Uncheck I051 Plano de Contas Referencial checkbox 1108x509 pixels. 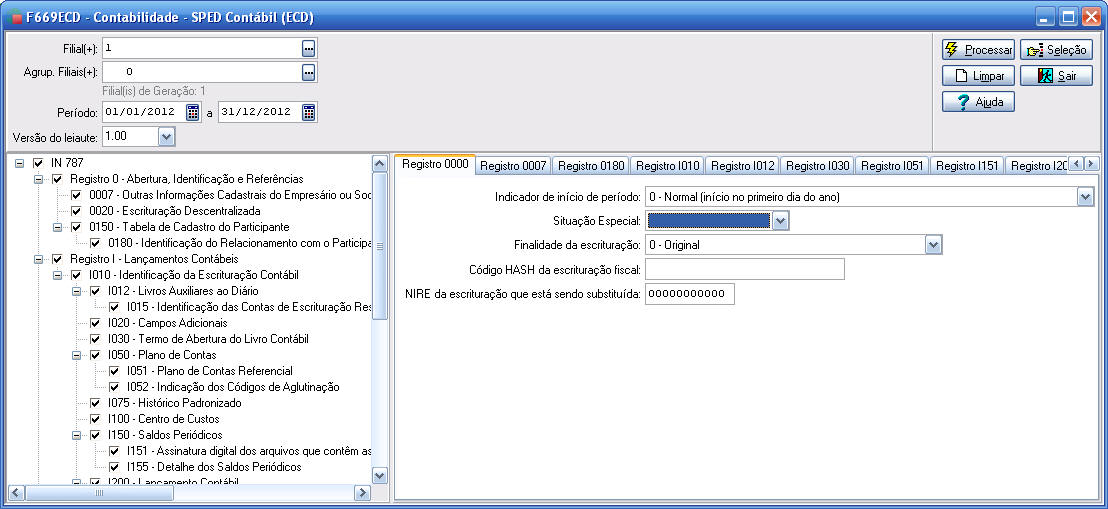114,371
